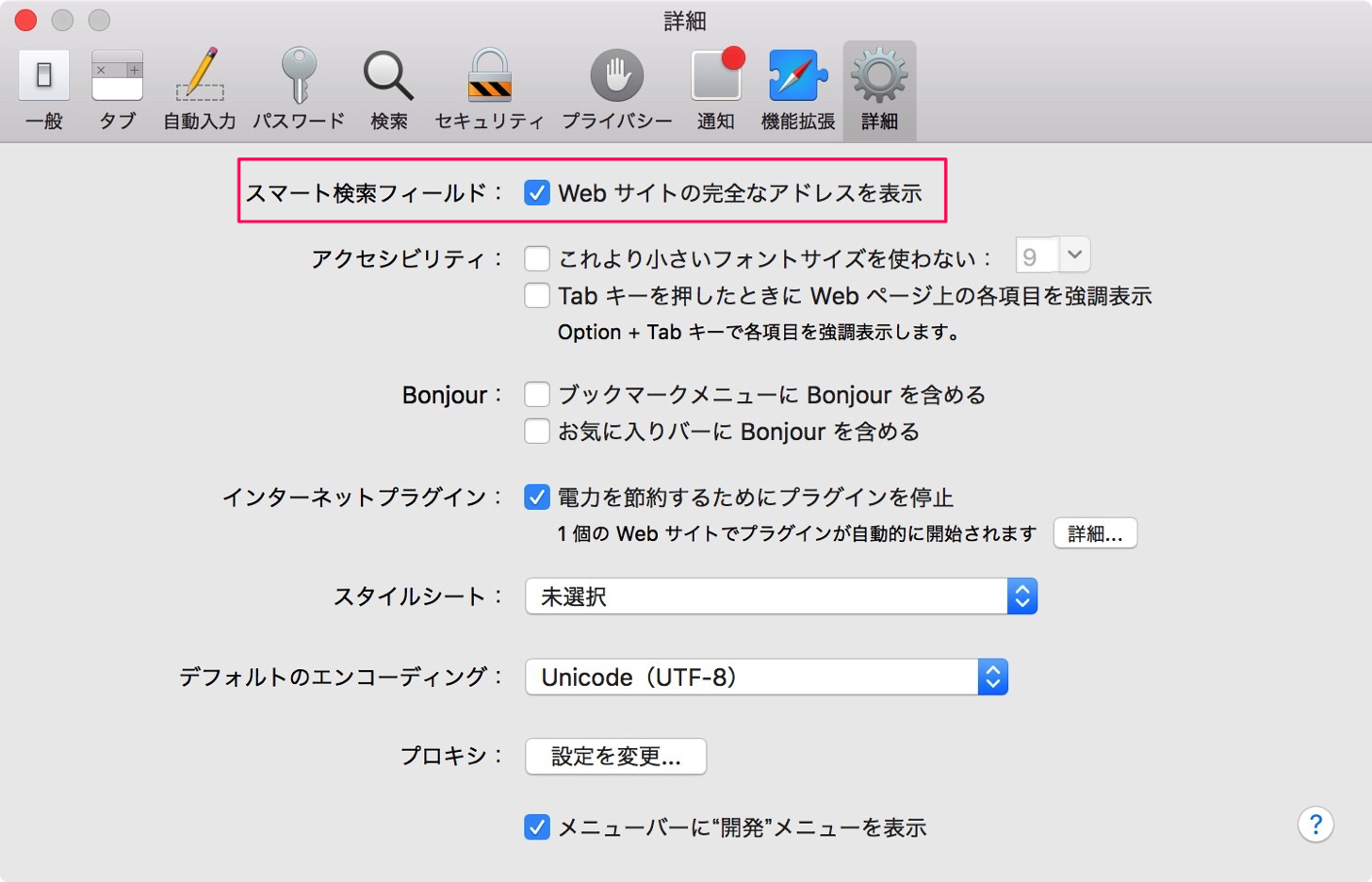Screen dimensions: 1372x882
Task: Open the 一般 (General) preferences pane
Action: [x=43, y=90]
